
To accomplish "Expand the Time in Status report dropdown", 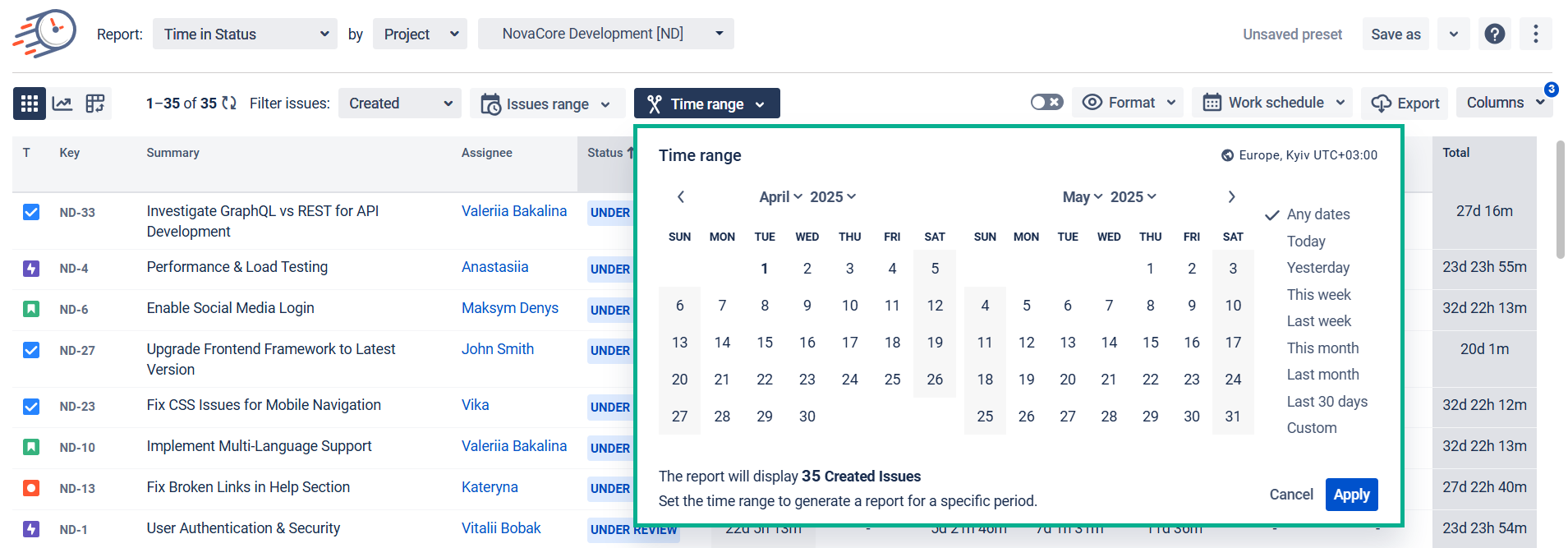I will [245, 34].
